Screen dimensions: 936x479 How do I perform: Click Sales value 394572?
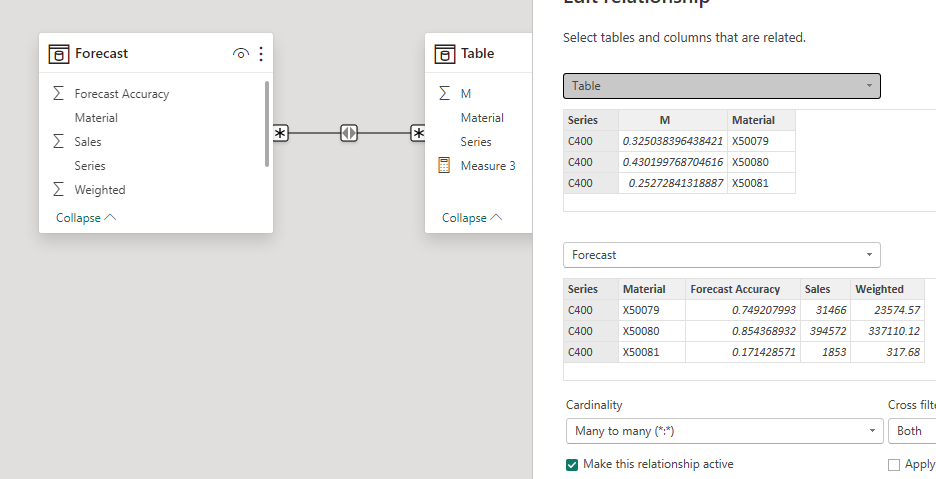(825, 331)
